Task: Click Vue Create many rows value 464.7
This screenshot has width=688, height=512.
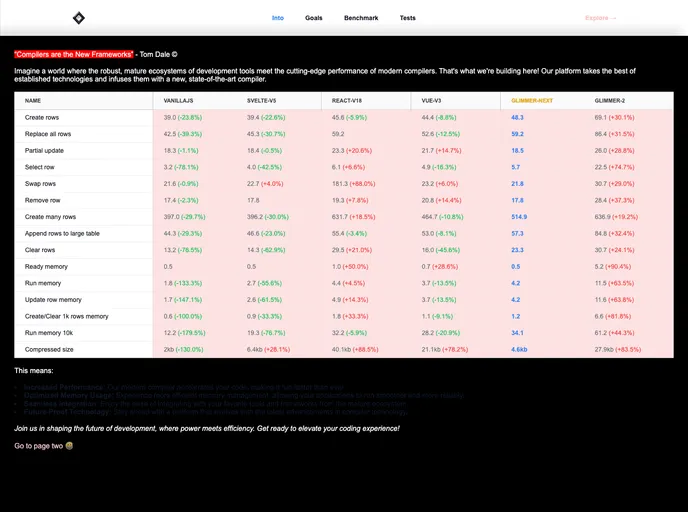Action: pos(429,217)
